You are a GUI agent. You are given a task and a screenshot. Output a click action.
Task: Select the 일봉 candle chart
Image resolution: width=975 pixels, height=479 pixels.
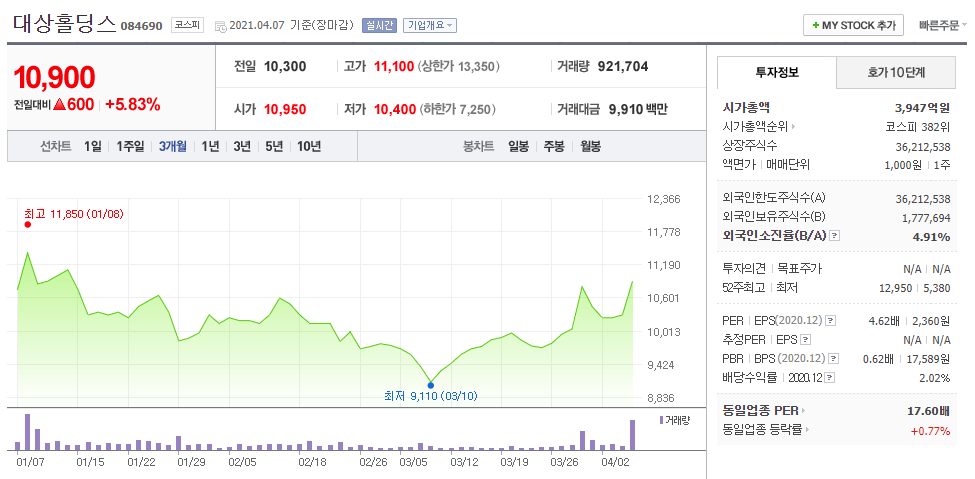point(518,147)
